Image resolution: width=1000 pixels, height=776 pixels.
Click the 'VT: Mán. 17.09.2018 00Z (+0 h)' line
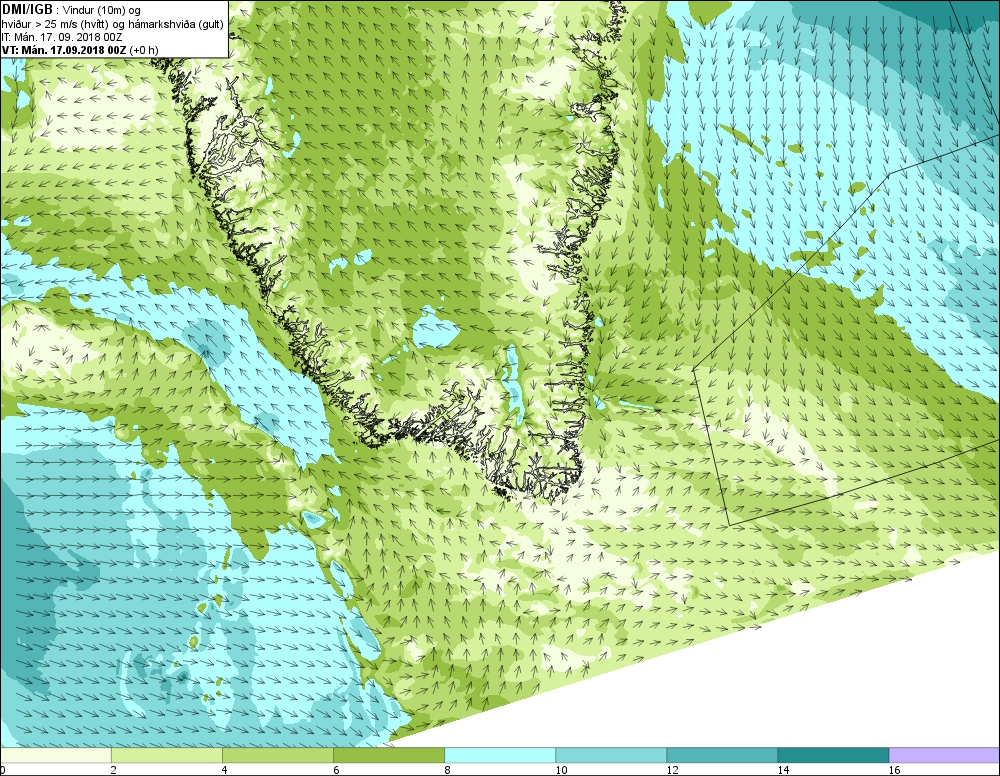[80, 50]
